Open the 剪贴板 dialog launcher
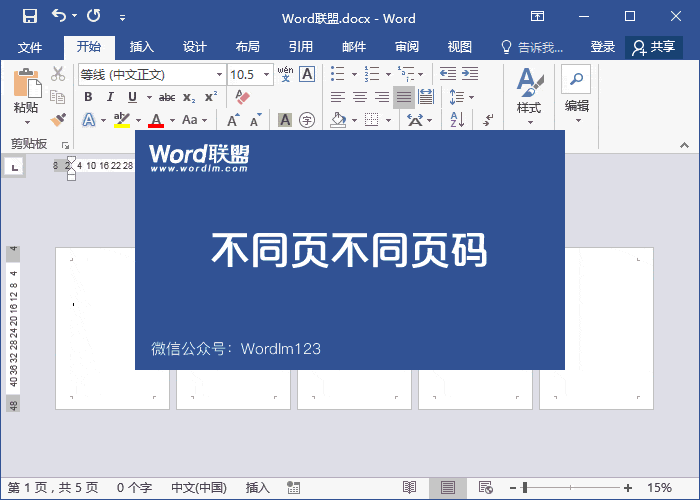 (65, 145)
